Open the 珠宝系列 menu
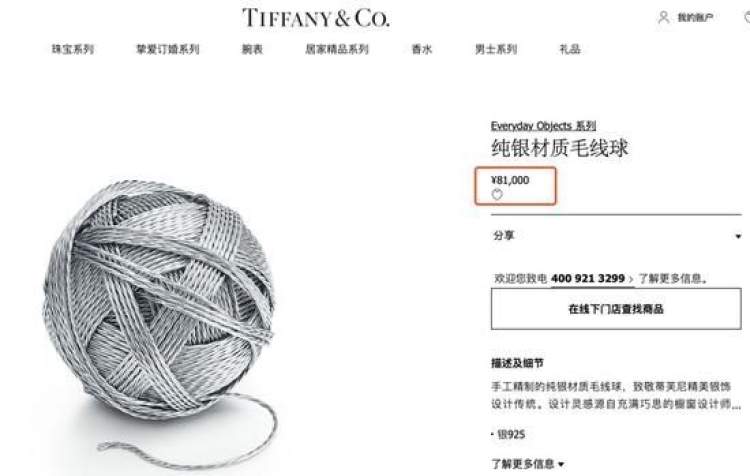Screen dimensions: 750x476 [73, 49]
